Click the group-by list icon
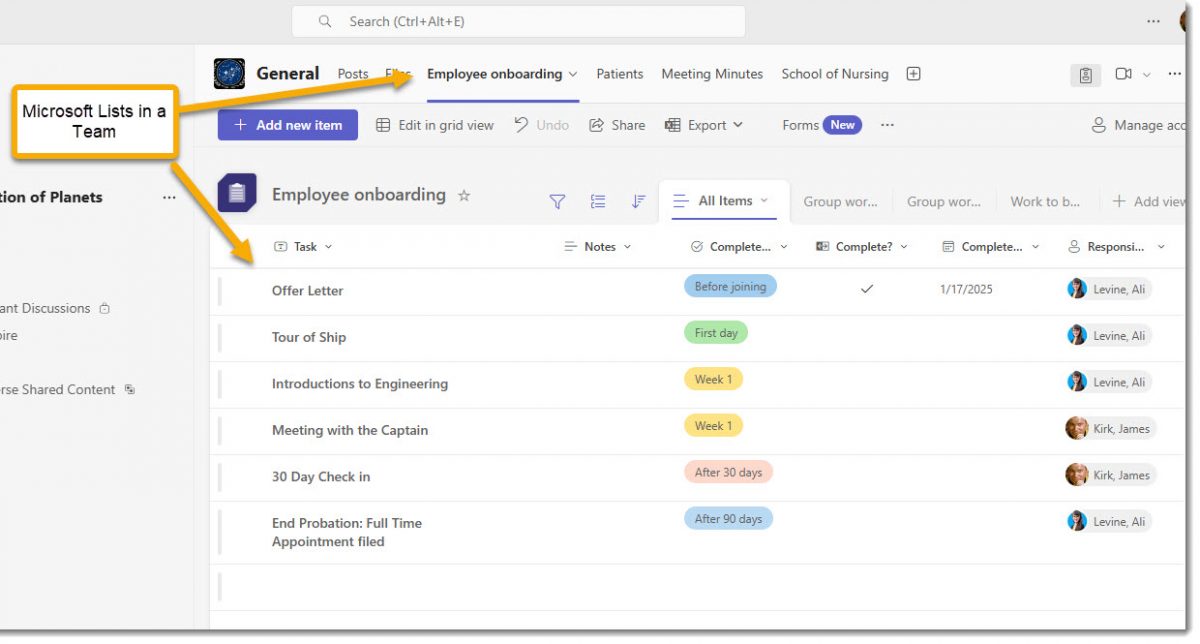1200x644 pixels. 598,201
